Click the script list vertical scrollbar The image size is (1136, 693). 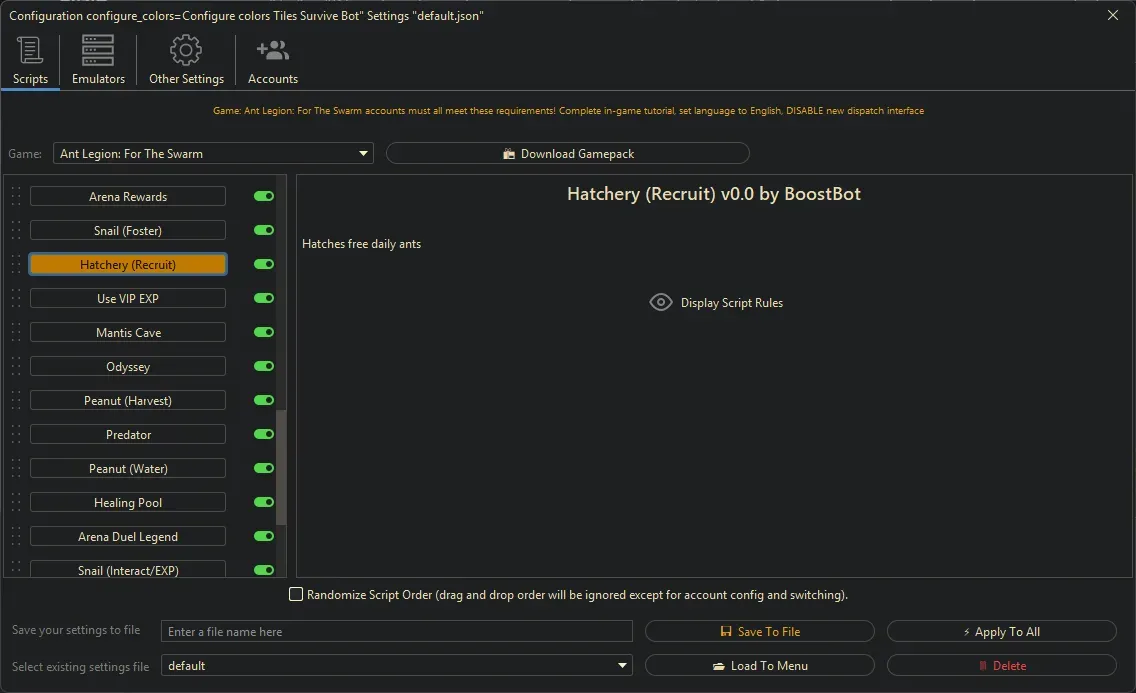coord(281,467)
